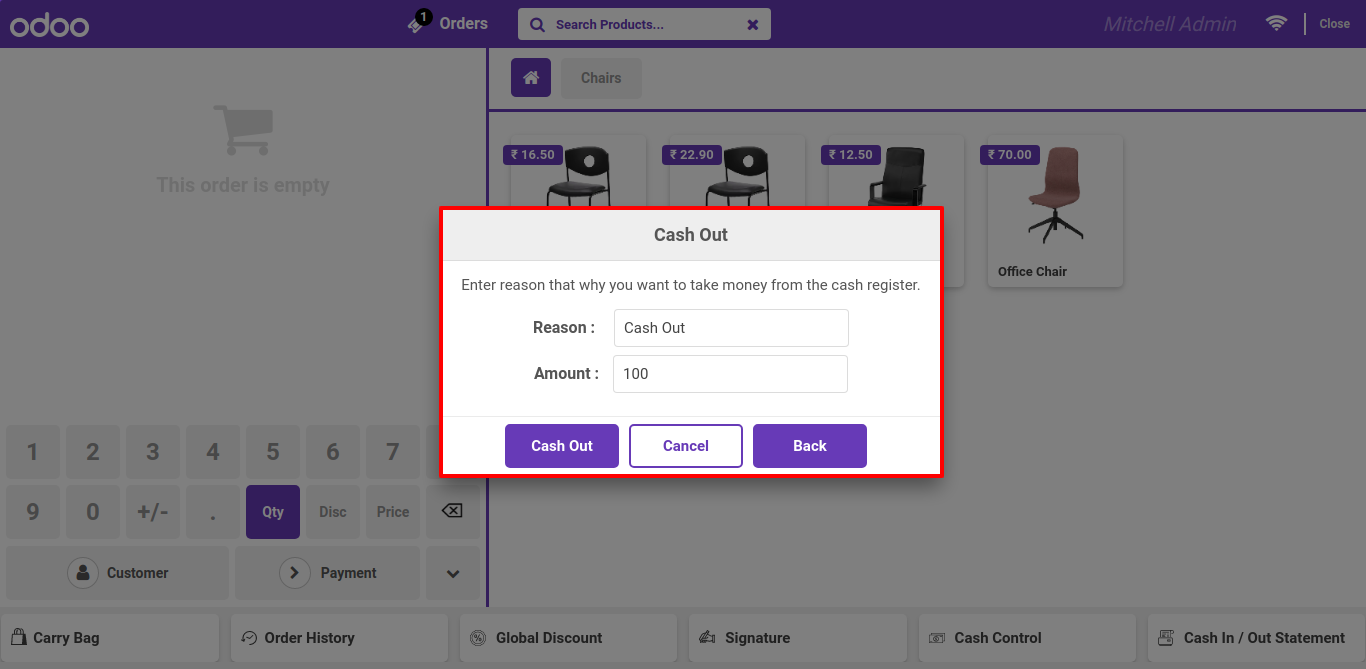Tap the backspace key on numpad
Image resolution: width=1366 pixels, height=669 pixels.
point(452,512)
